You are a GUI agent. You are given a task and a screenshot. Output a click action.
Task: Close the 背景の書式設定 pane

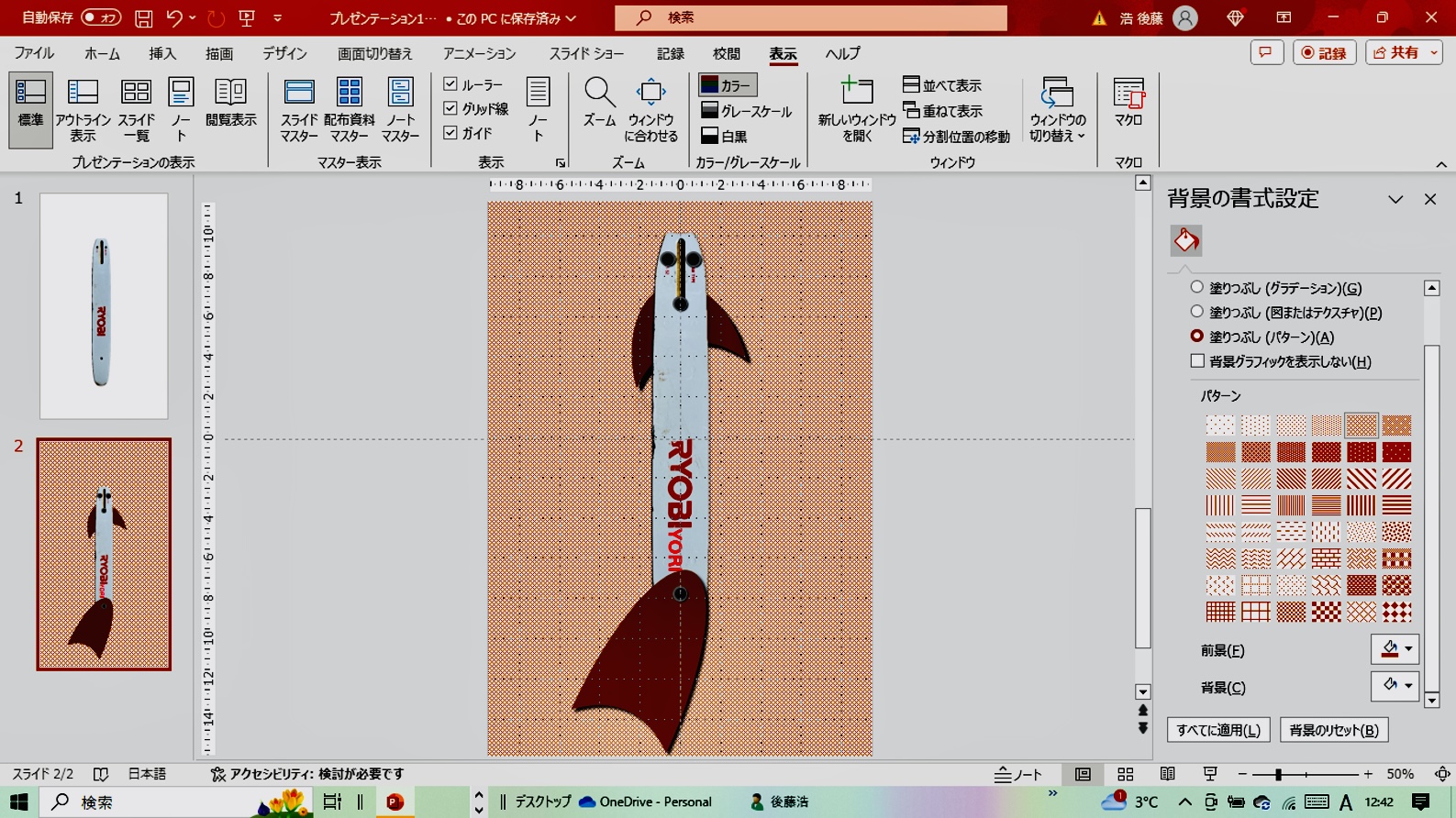pyautogui.click(x=1430, y=199)
